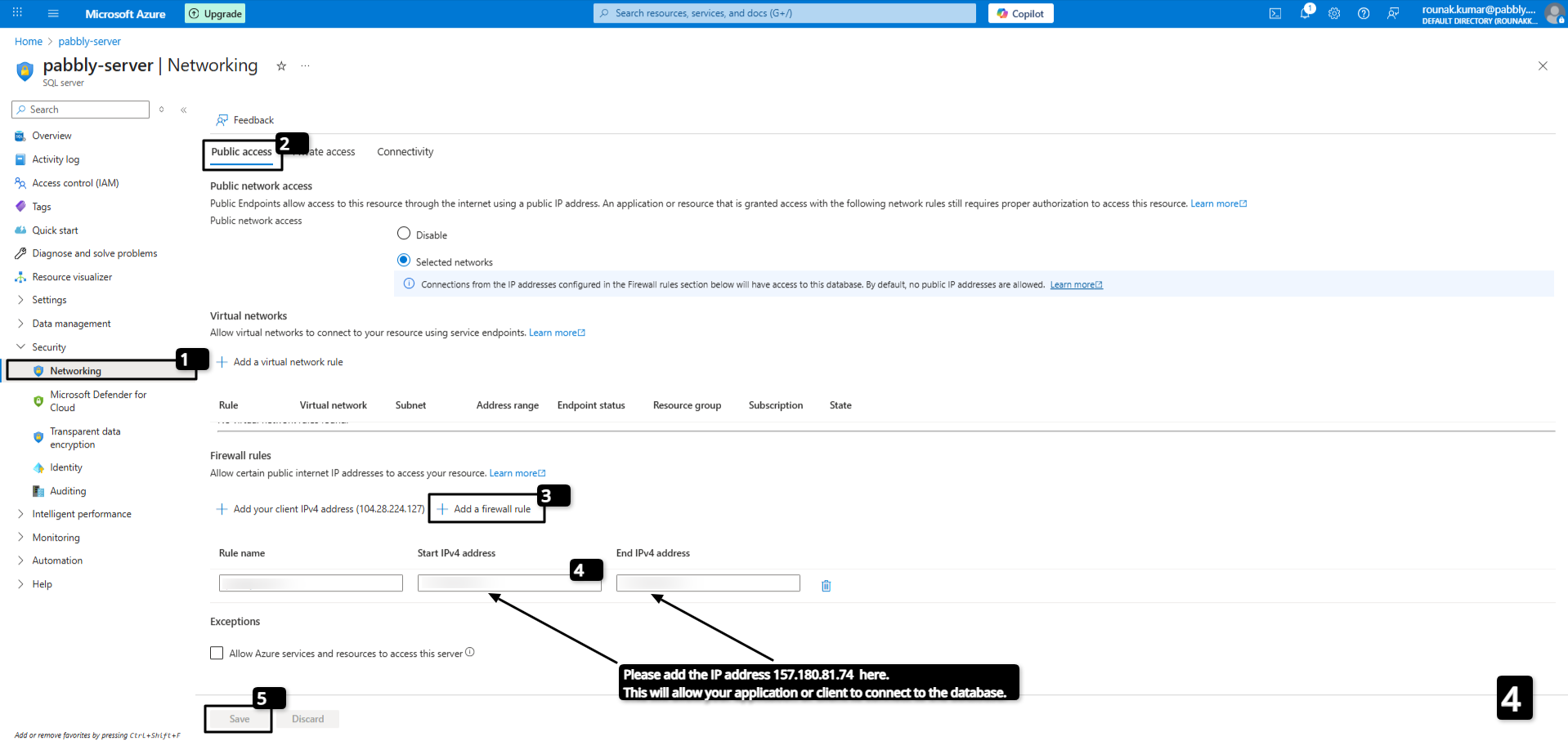This screenshot has height=741, width=1568.
Task: Open the Public access tab
Action: click(x=241, y=152)
